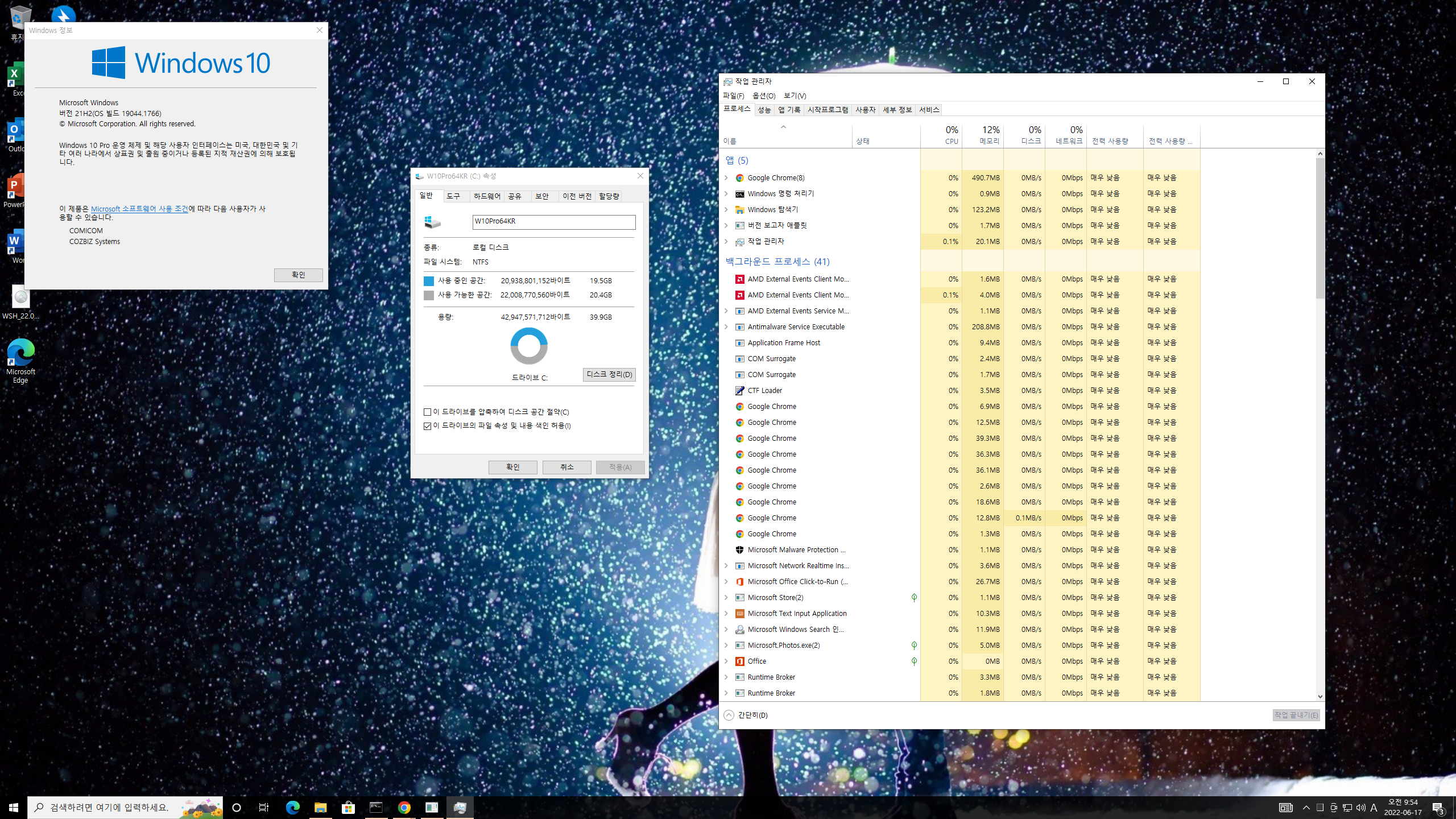Select Microsoft Windows Search indexer icon
Image resolution: width=1456 pixels, height=819 pixels.
[739, 630]
